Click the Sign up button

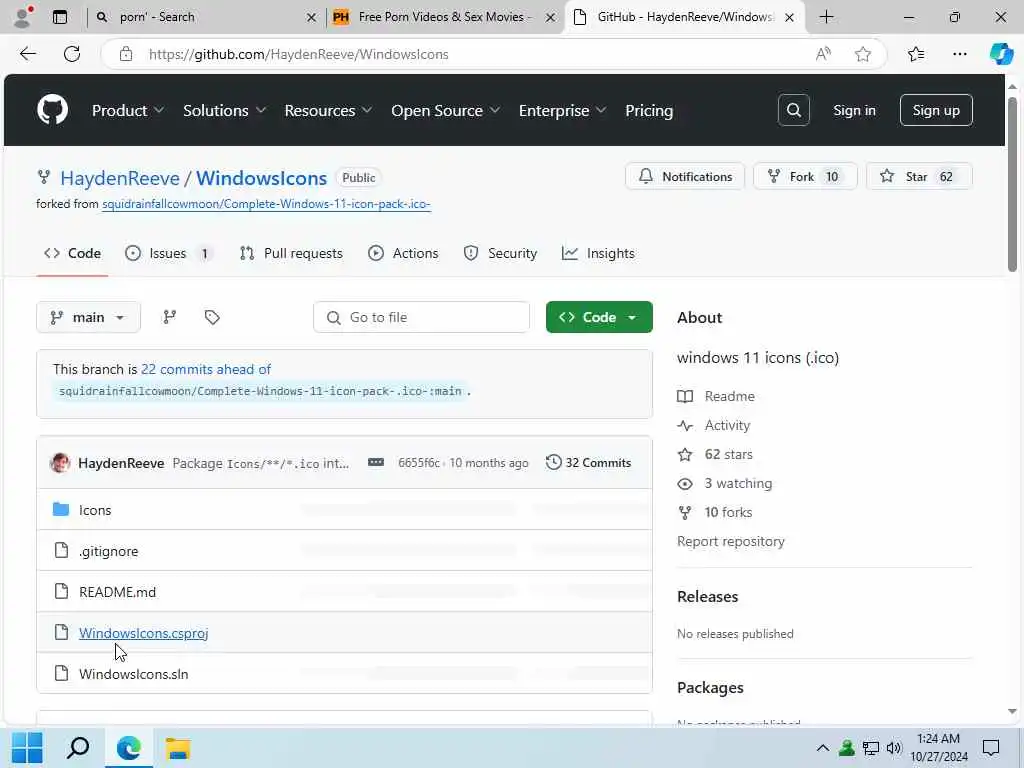936,110
